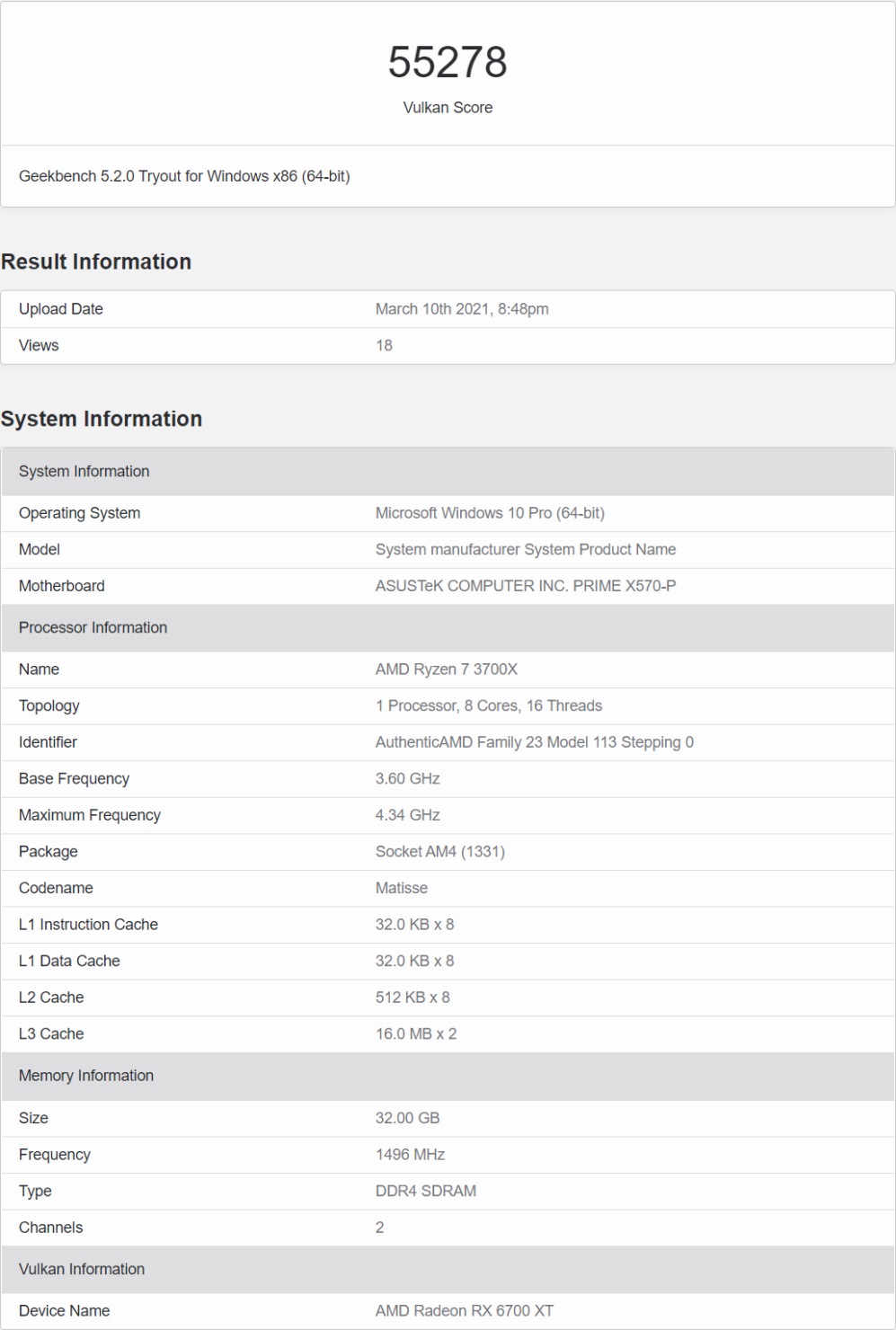
Task: Click the memory Size value 32.00 GB
Action: (x=408, y=1118)
